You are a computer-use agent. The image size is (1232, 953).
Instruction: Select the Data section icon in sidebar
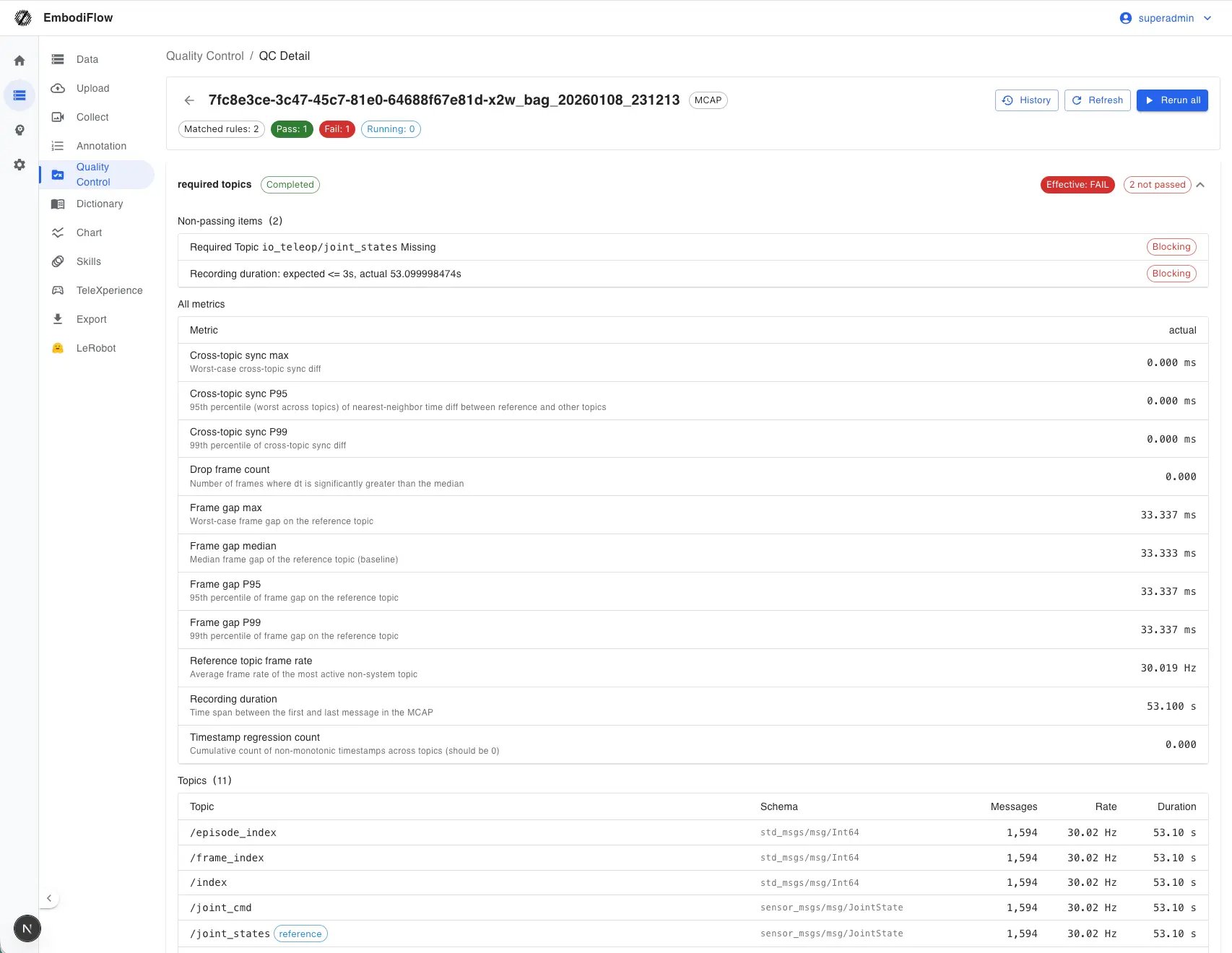[58, 59]
